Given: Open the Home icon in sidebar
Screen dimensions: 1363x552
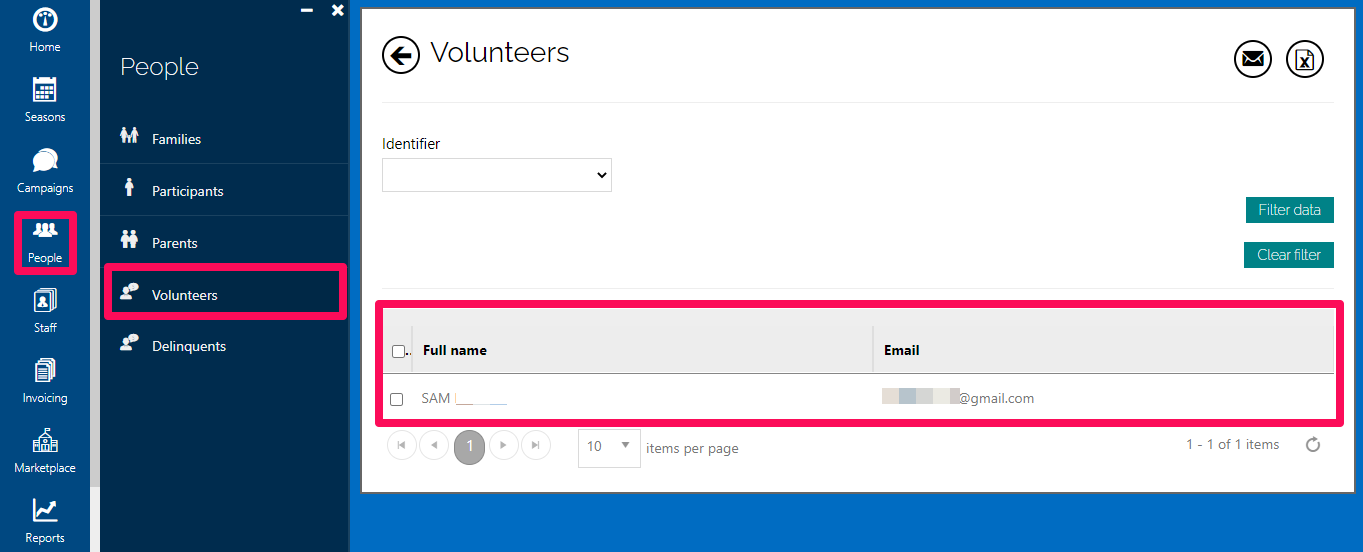Looking at the screenshot, I should (45, 19).
